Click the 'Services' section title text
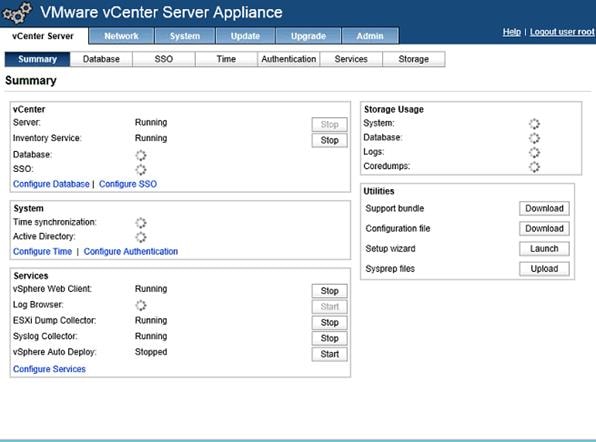 (31, 276)
